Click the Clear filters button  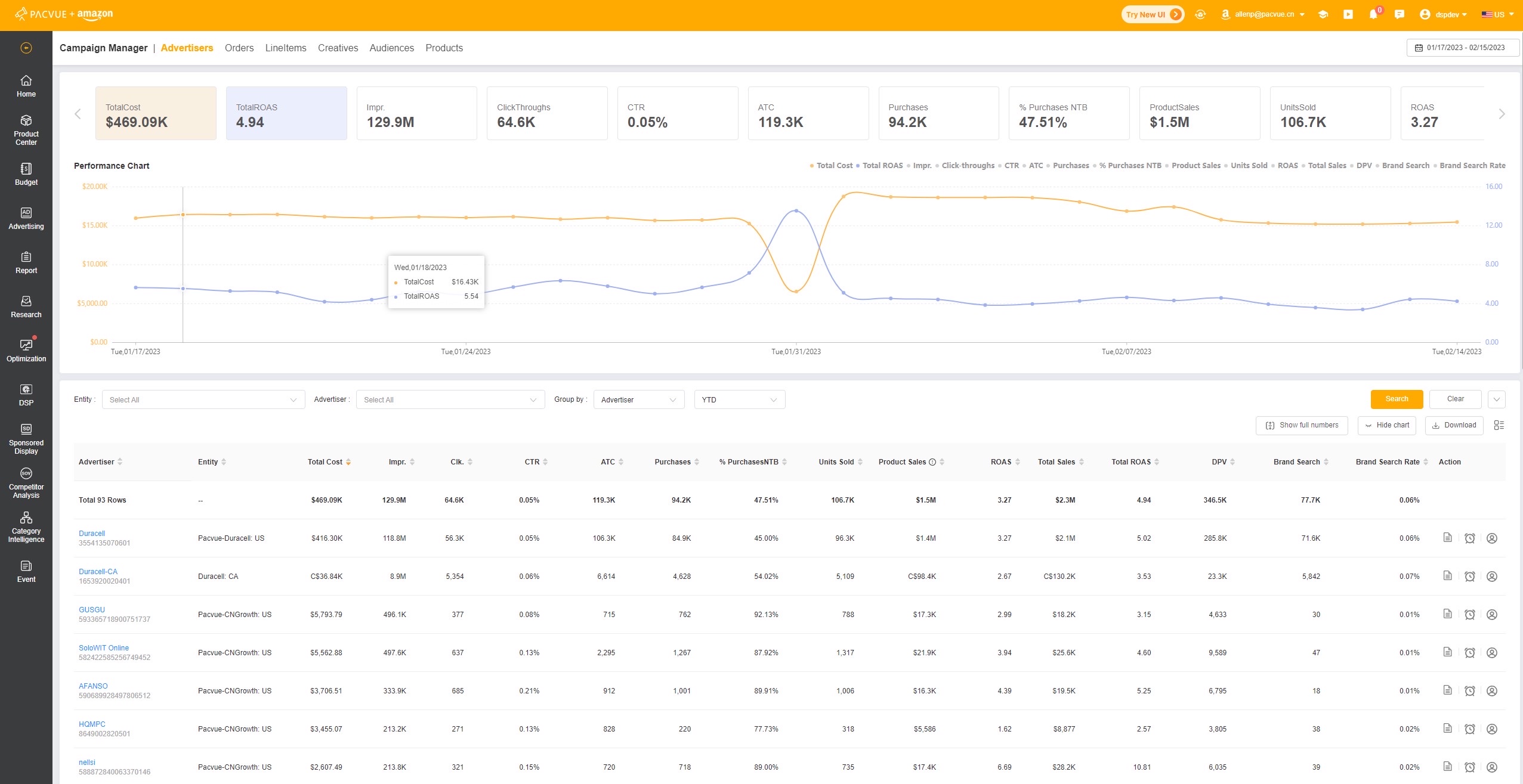pyautogui.click(x=1455, y=399)
